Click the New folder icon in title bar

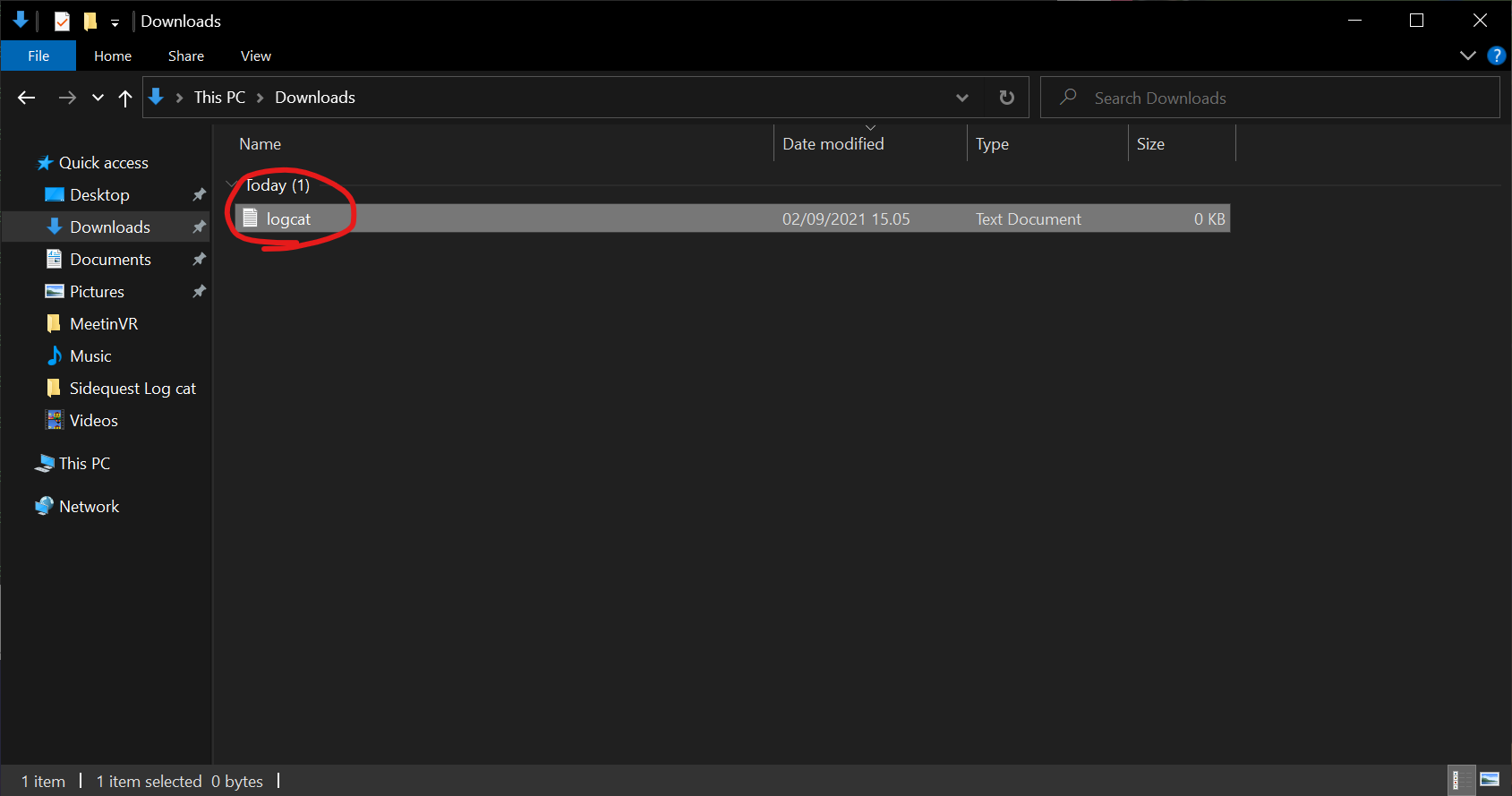(x=90, y=21)
